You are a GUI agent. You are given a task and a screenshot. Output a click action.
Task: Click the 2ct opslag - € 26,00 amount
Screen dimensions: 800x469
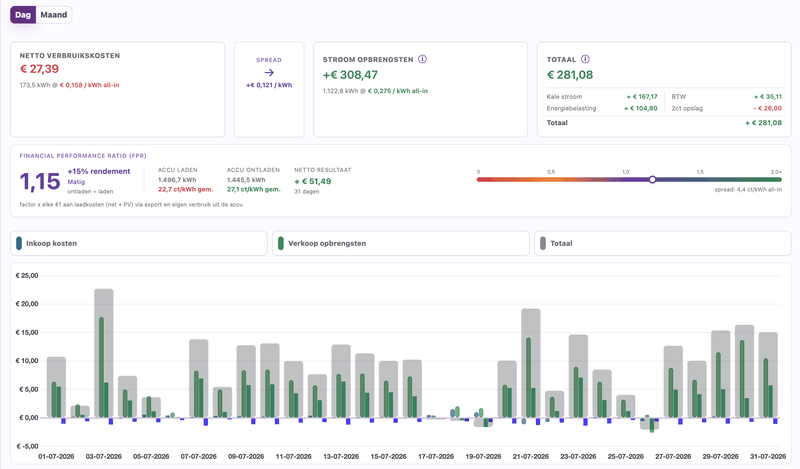[767, 108]
